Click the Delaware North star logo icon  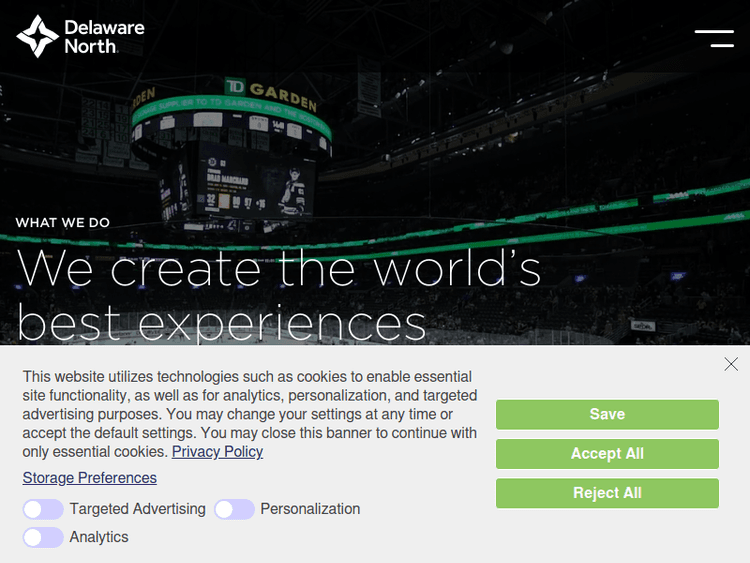[x=37, y=36]
